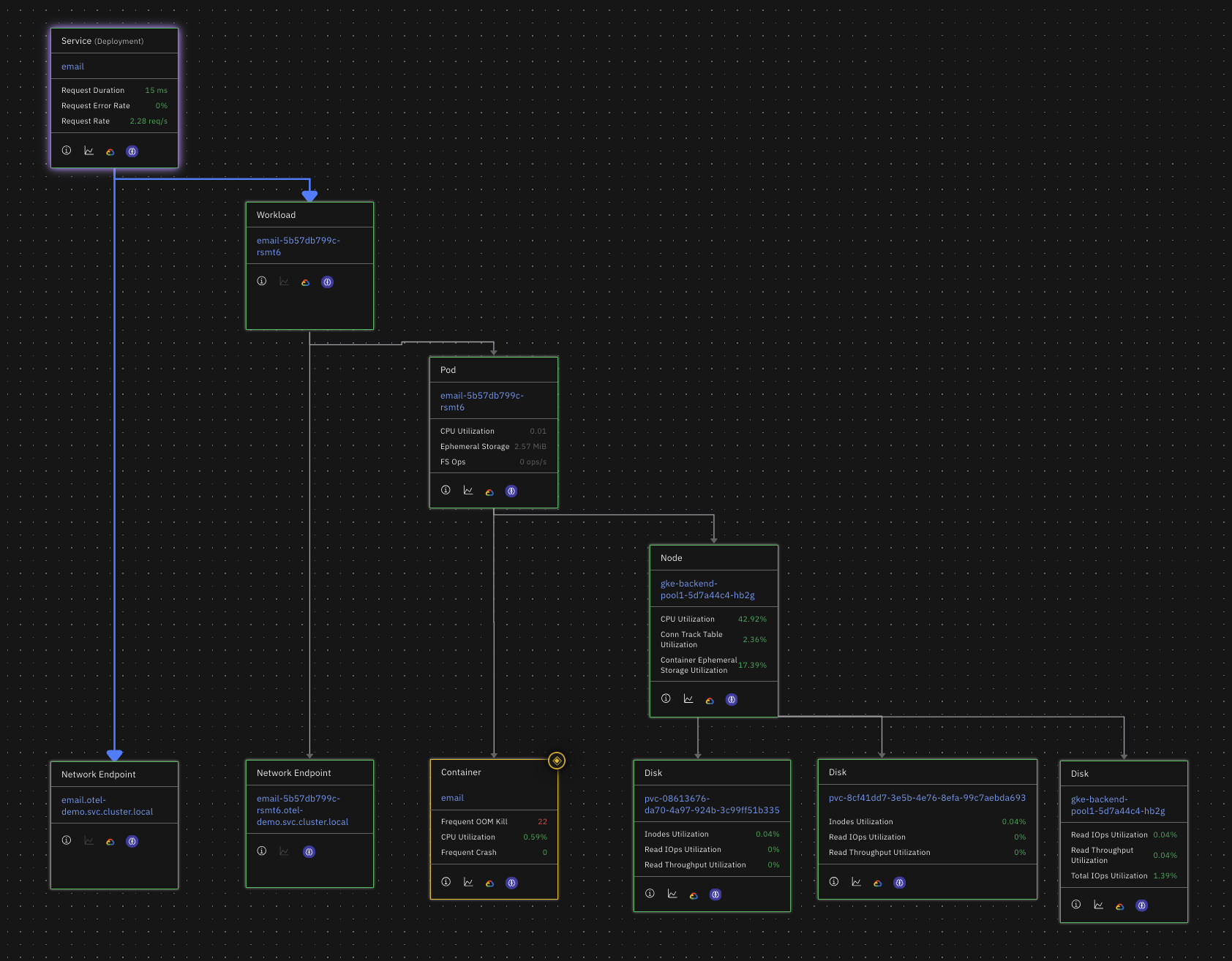Open metrics chart icon on email Service card

[89, 151]
